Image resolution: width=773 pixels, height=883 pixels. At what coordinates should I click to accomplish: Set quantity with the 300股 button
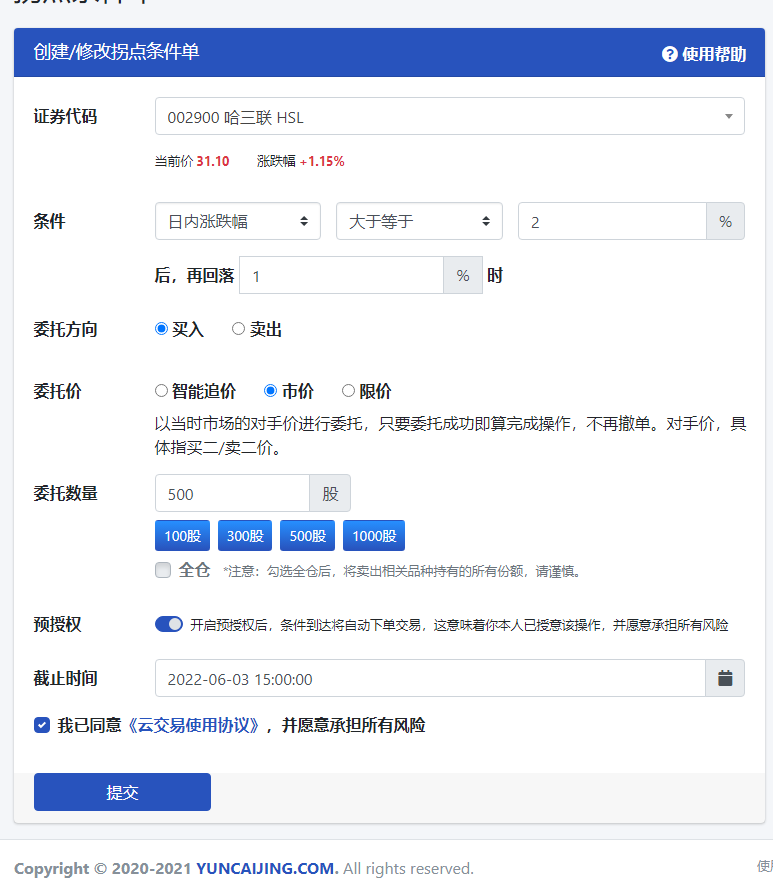(x=245, y=536)
